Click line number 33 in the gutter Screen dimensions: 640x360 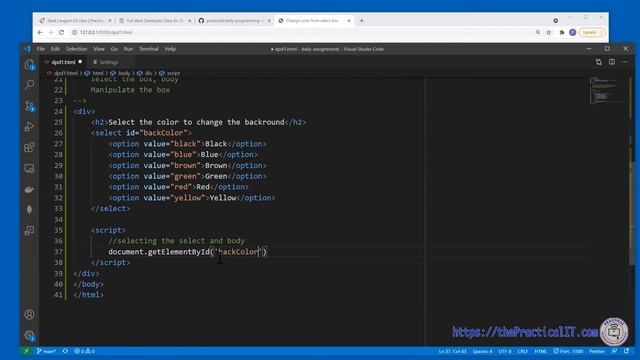point(58,209)
